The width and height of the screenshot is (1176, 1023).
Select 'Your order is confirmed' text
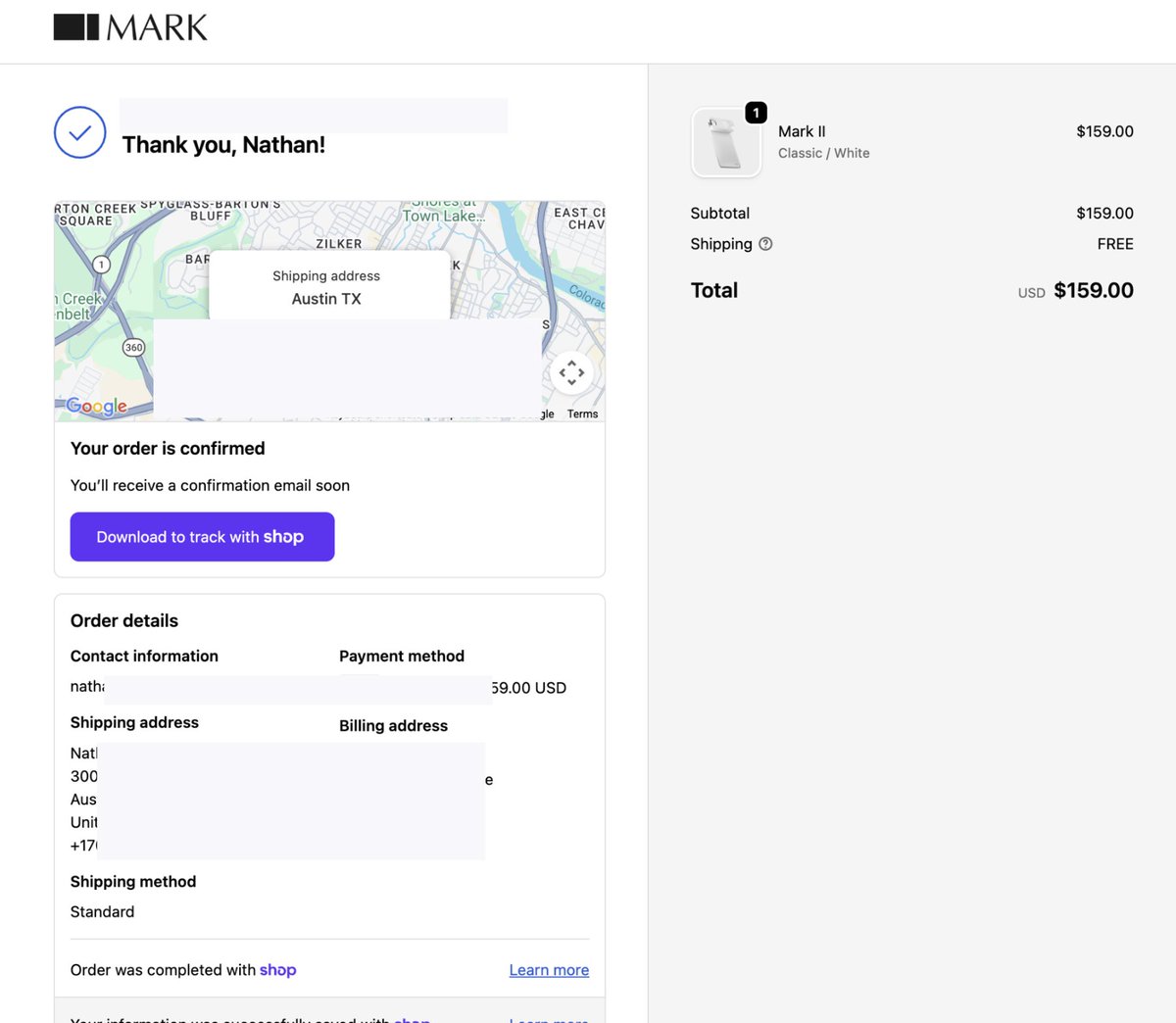pos(168,449)
